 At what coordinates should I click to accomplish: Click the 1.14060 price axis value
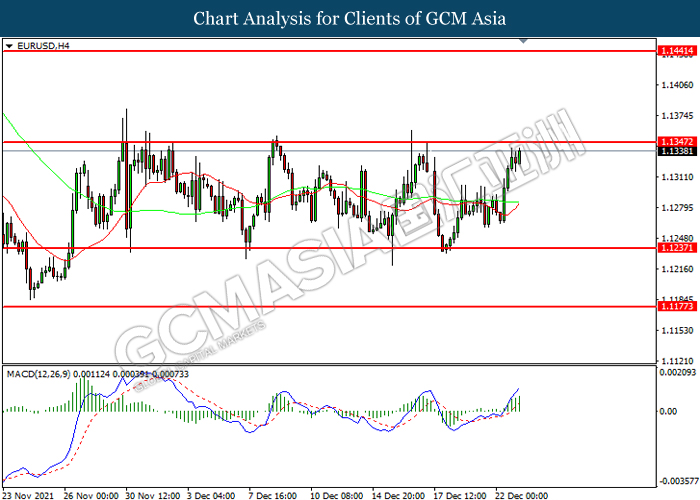677,85
